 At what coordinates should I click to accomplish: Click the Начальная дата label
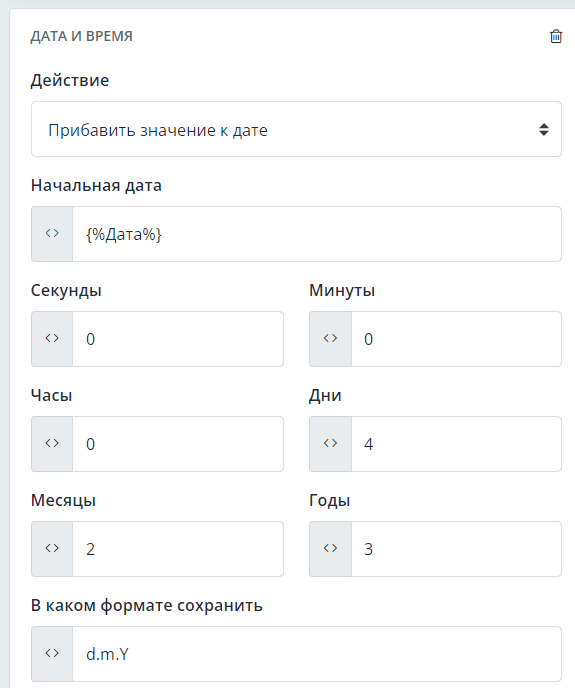[x=96, y=186]
